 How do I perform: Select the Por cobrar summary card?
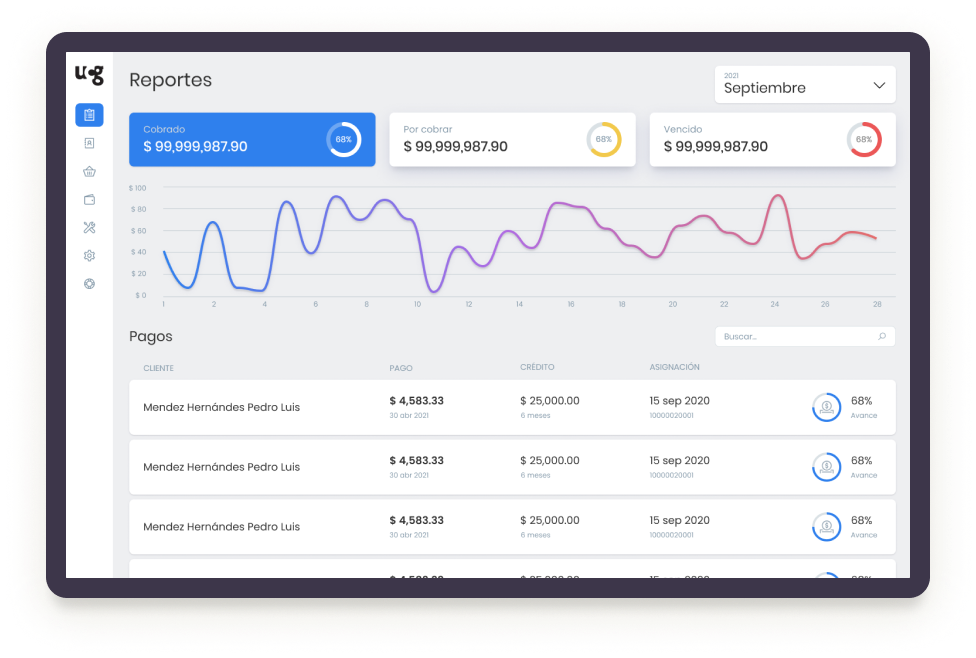pyautogui.click(x=511, y=139)
